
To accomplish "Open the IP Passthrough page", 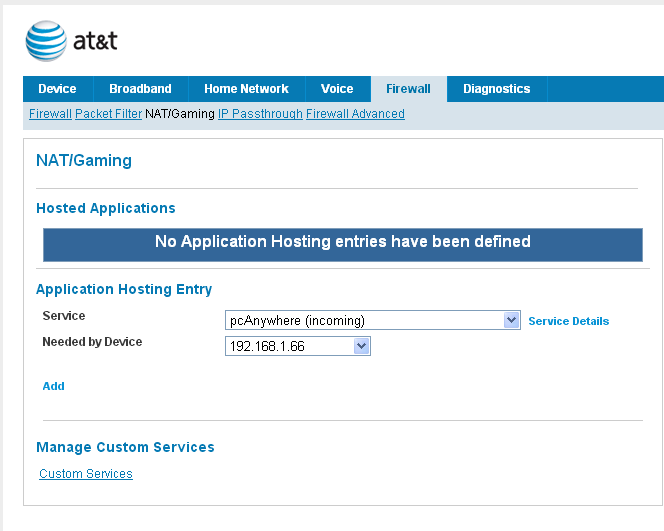I will tap(260, 114).
